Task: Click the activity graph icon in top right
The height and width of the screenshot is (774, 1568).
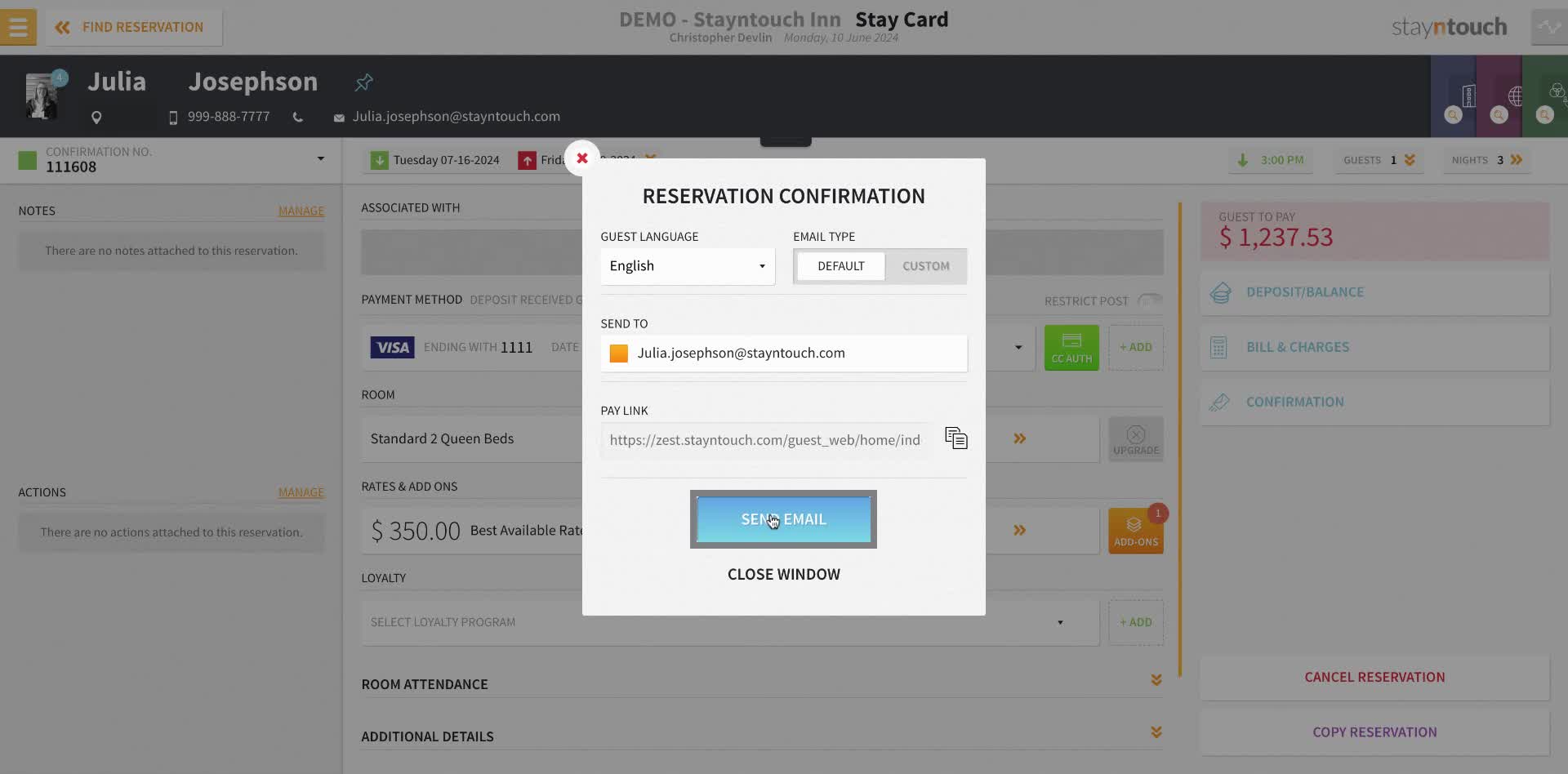Action: click(x=1549, y=27)
